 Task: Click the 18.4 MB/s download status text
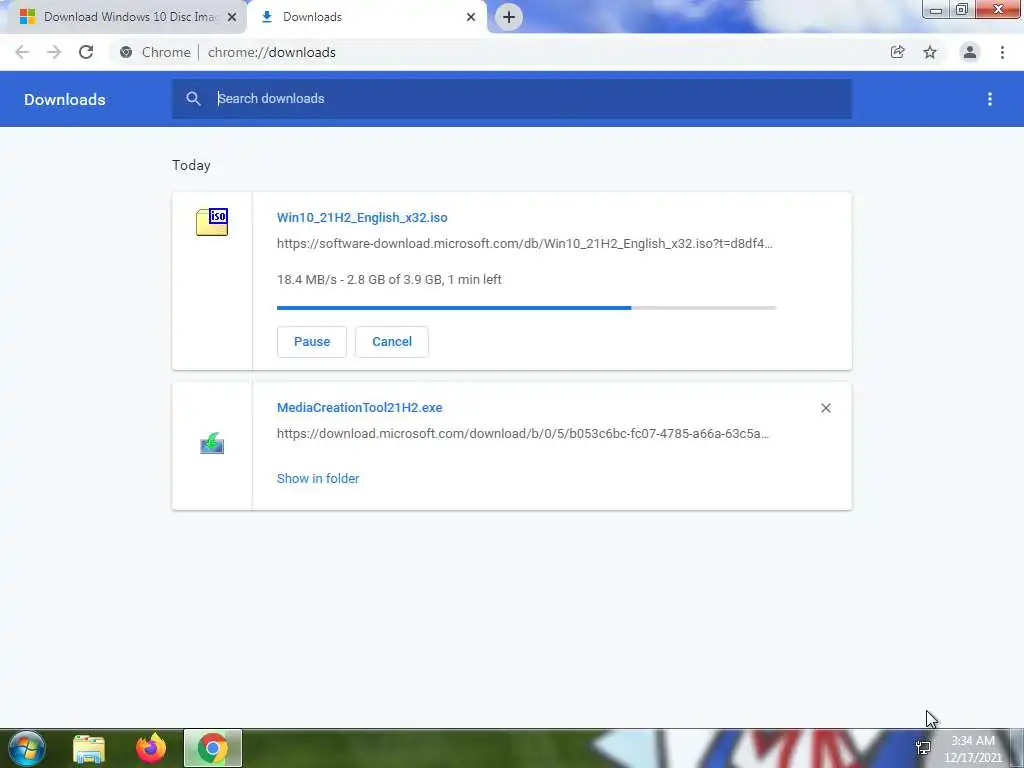pos(389,280)
